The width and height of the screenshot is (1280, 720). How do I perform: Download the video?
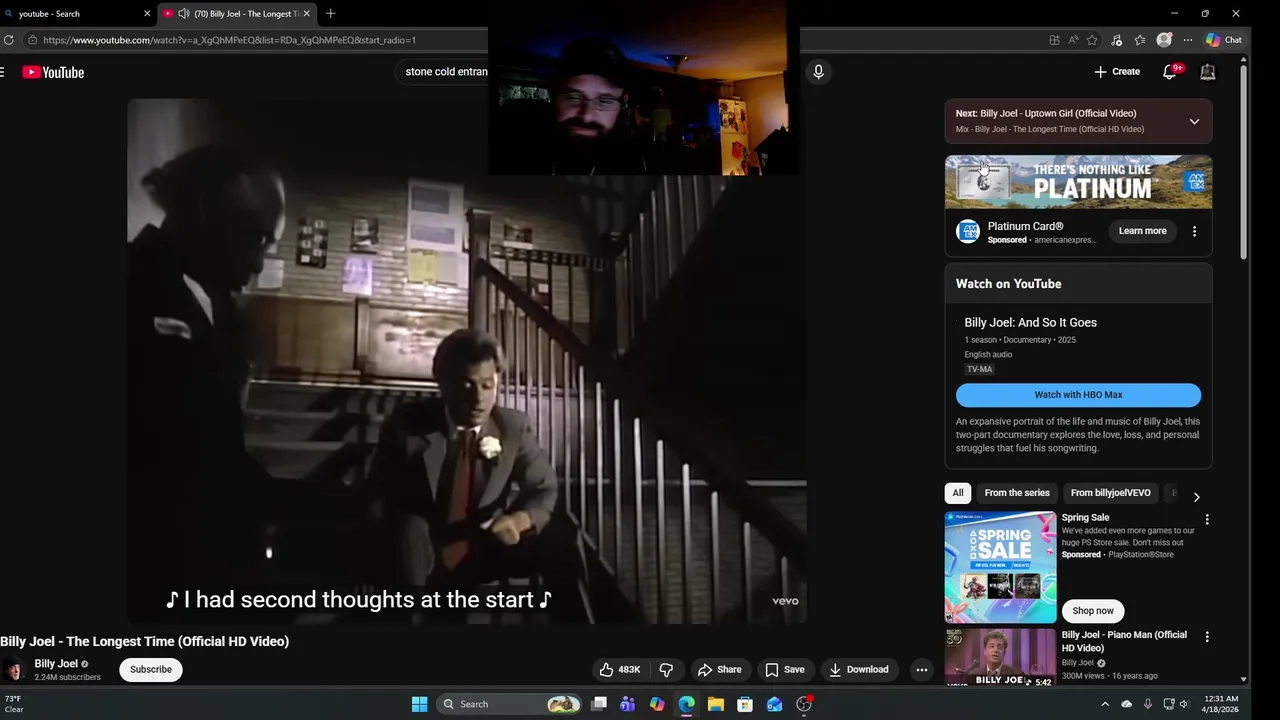858,670
